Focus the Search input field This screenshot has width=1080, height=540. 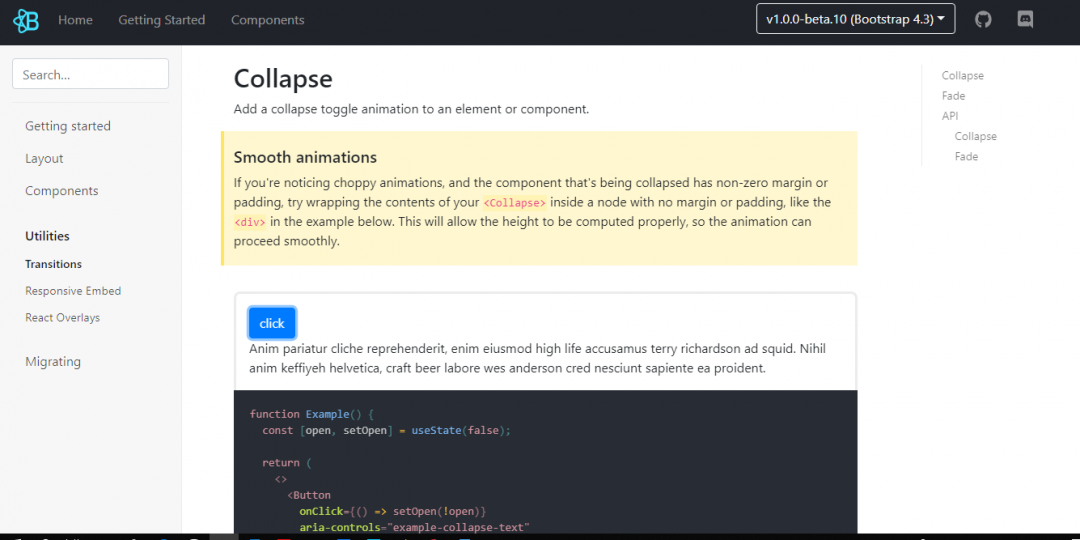click(90, 74)
